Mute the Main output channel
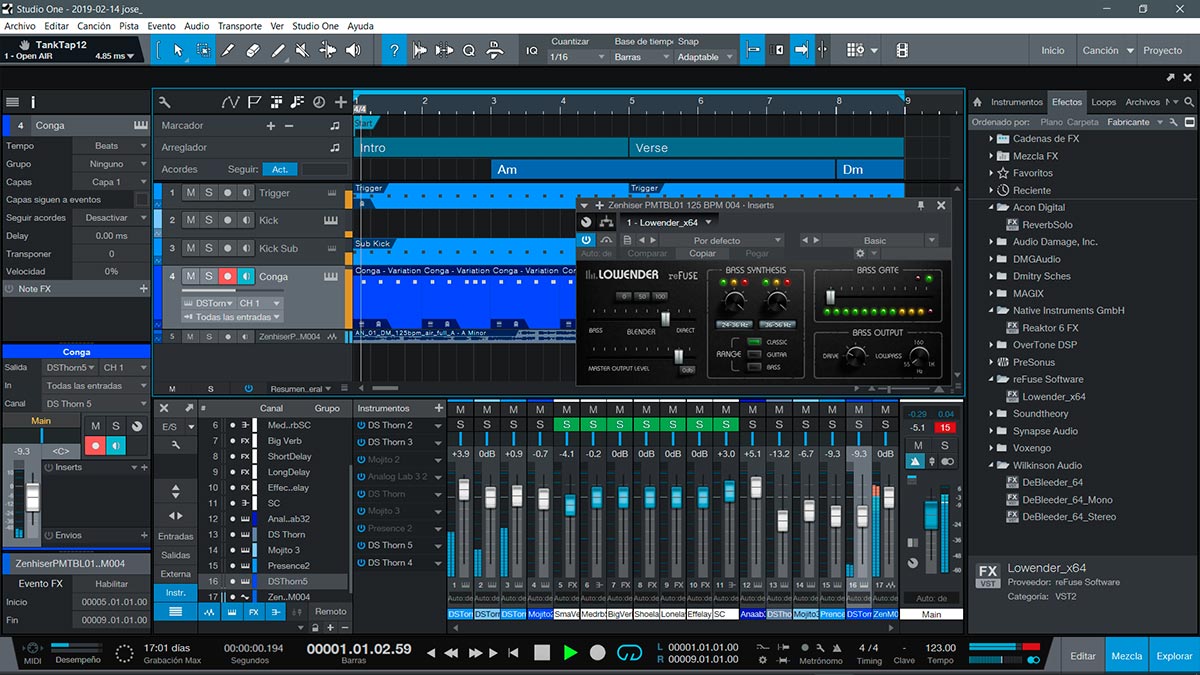 918,445
